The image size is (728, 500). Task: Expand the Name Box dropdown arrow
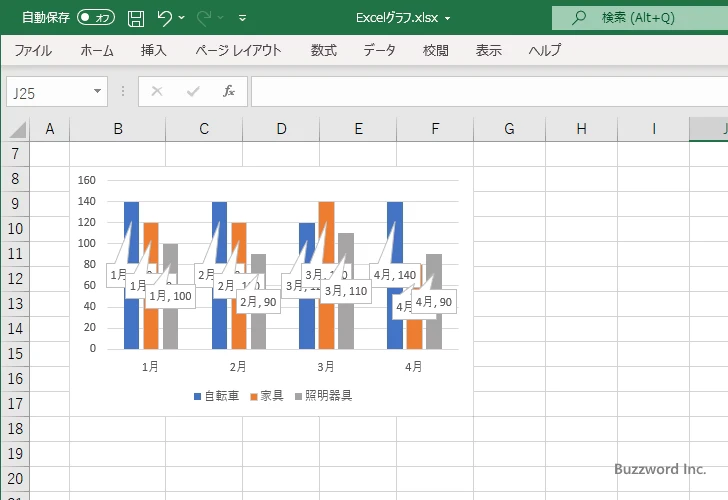click(97, 91)
